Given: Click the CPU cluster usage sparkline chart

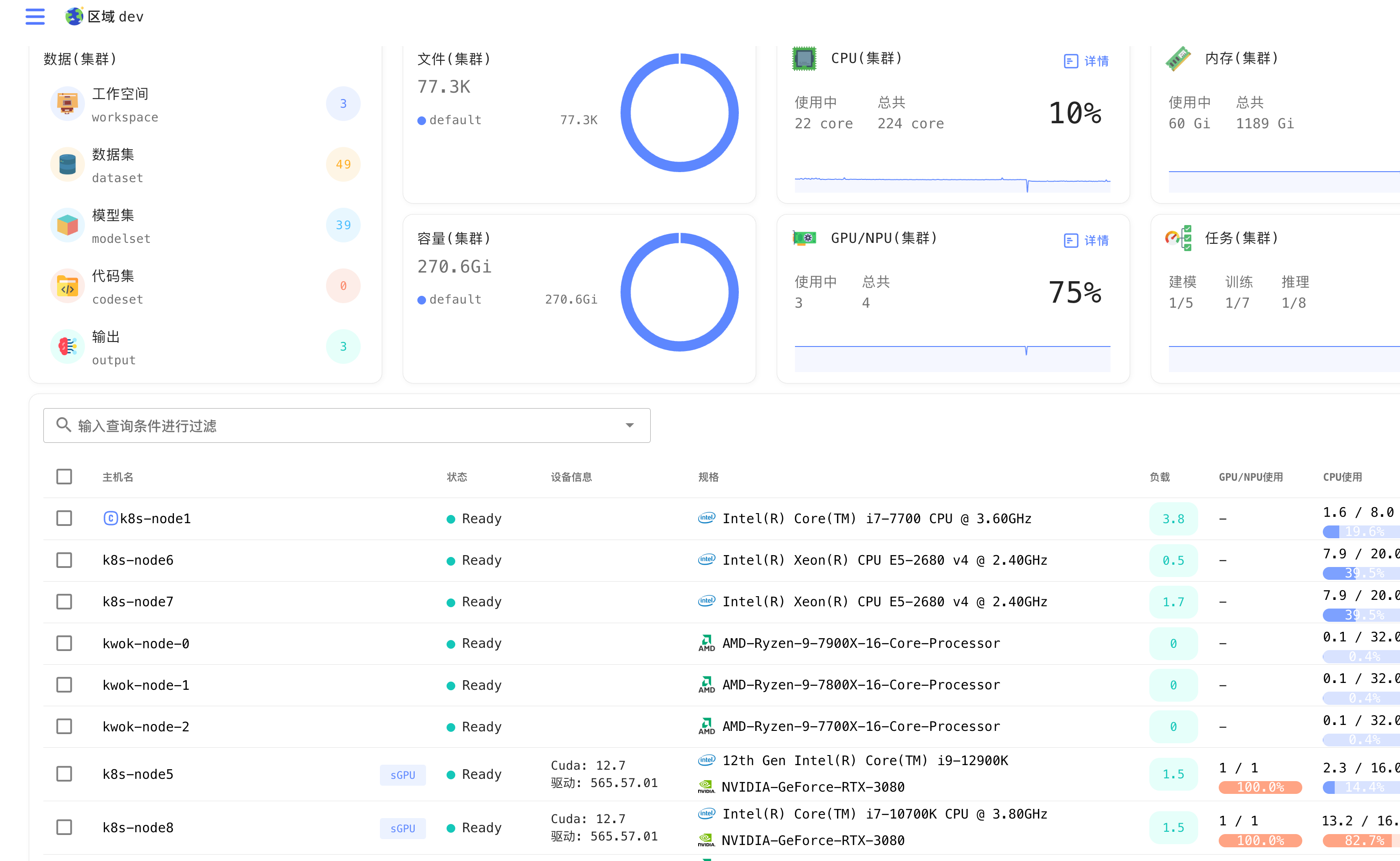Looking at the screenshot, I should (953, 184).
